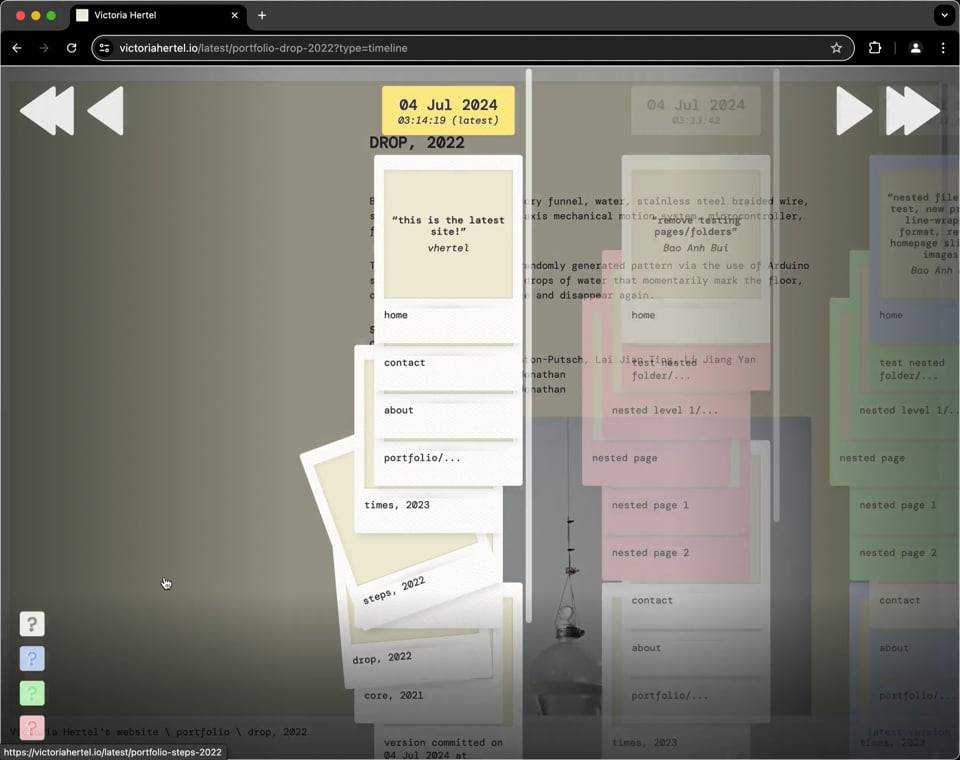Screen dimensions: 960x760
Task: Open the drop, 2022 card
Action: point(382,658)
